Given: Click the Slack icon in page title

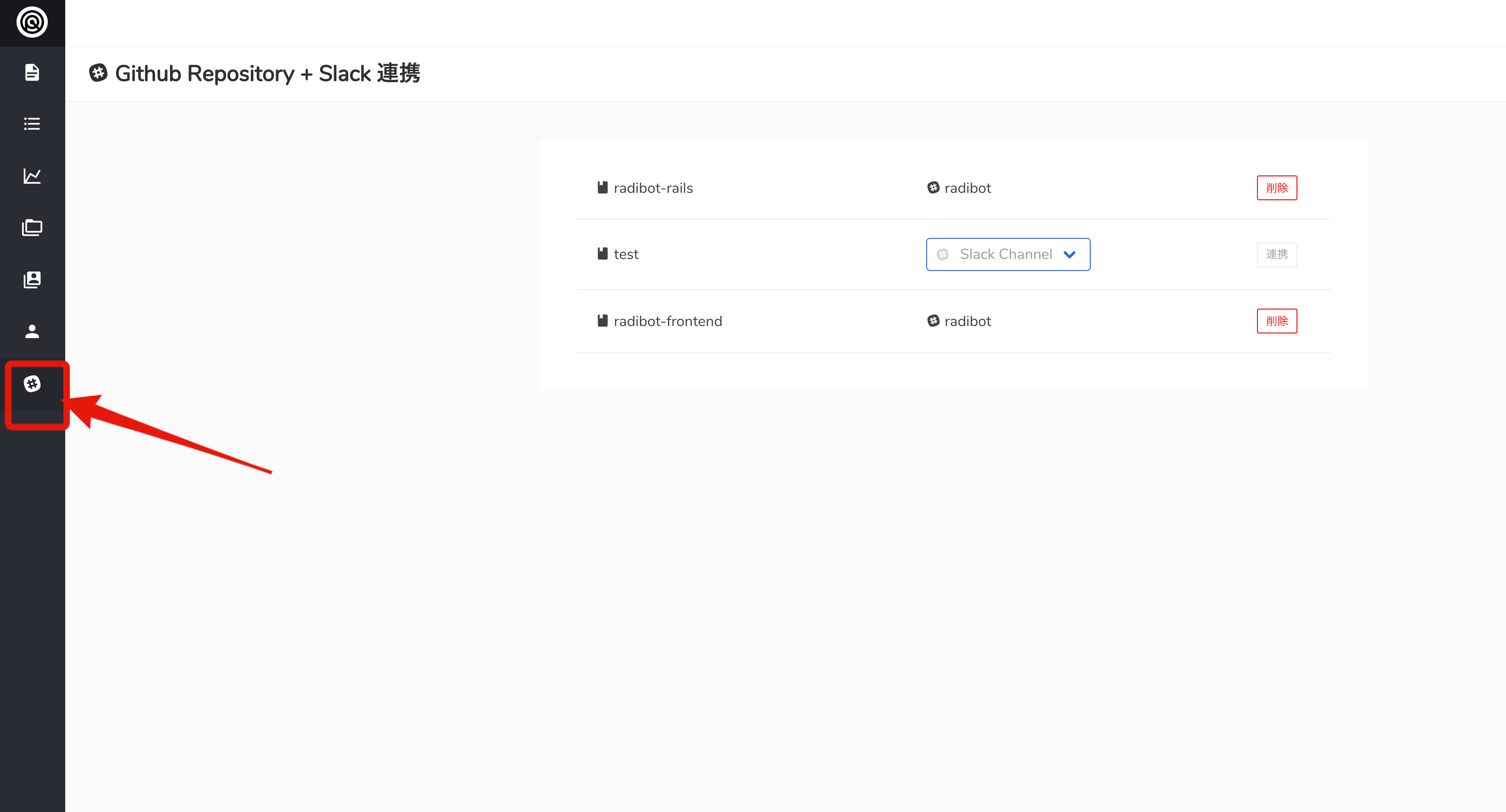Looking at the screenshot, I should (x=98, y=73).
